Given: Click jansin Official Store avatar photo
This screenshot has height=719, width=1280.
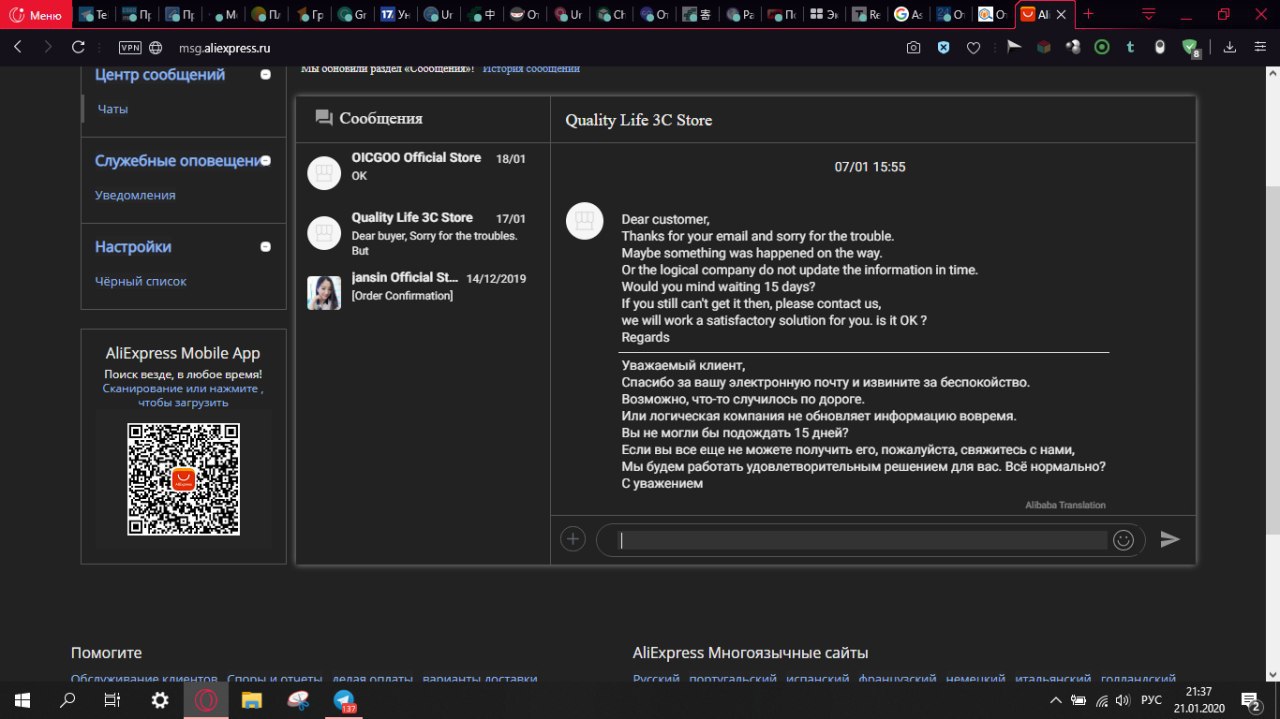Looking at the screenshot, I should 324,292.
